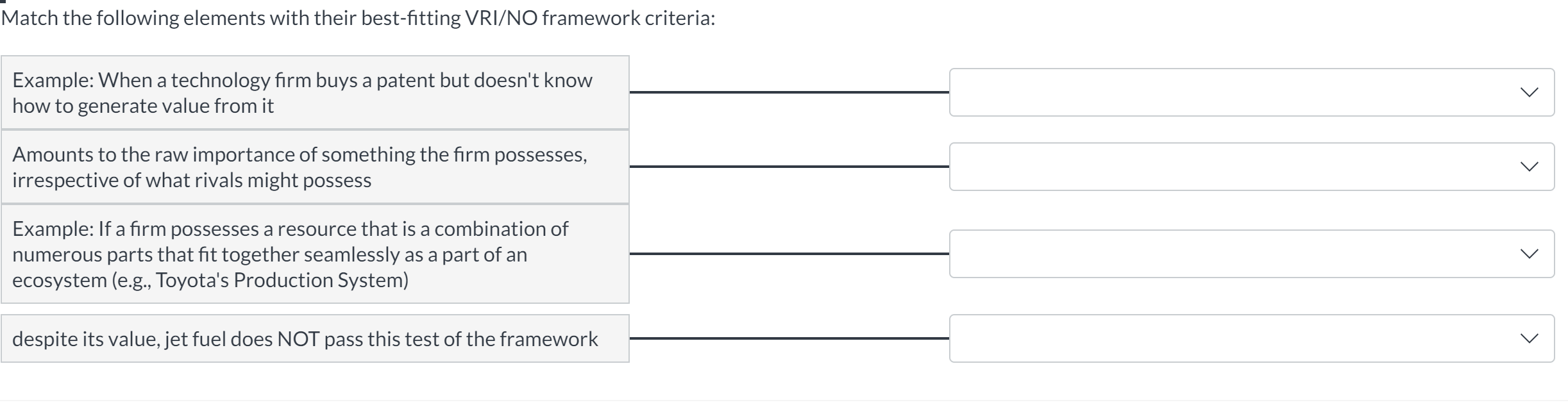Open the third empty answer field
The image size is (1568, 407).
click(x=1251, y=254)
